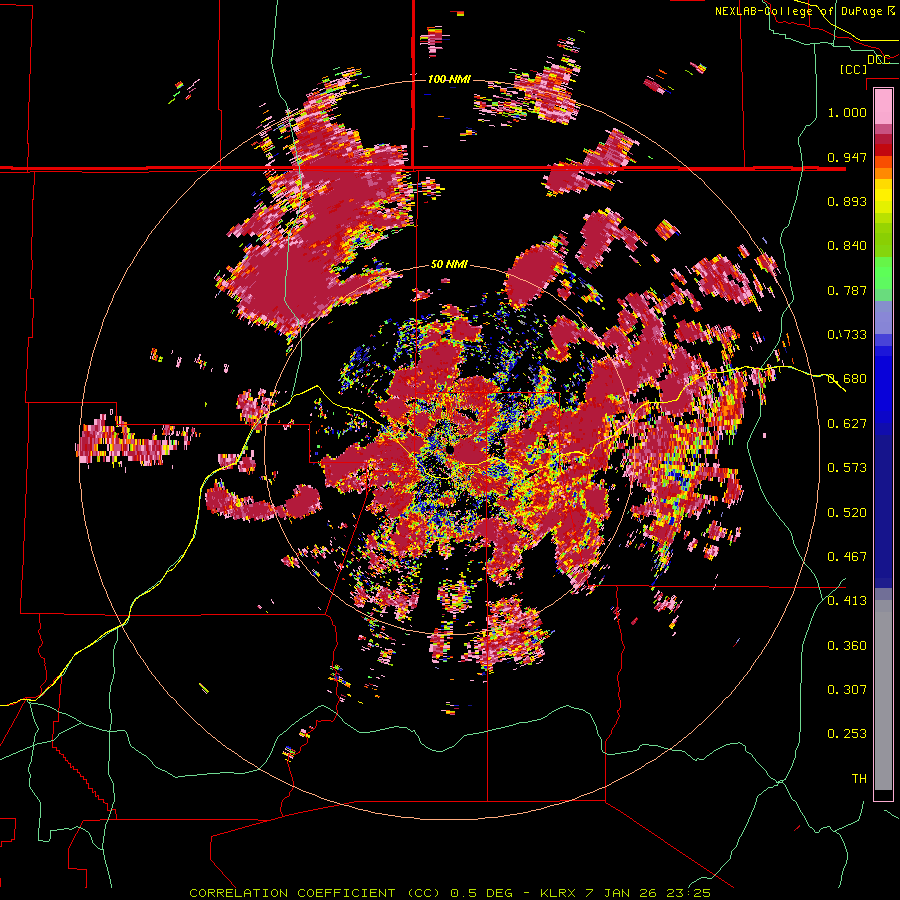The height and width of the screenshot is (900, 900).
Task: Click the 1.000 legend value
Action: tap(847, 112)
